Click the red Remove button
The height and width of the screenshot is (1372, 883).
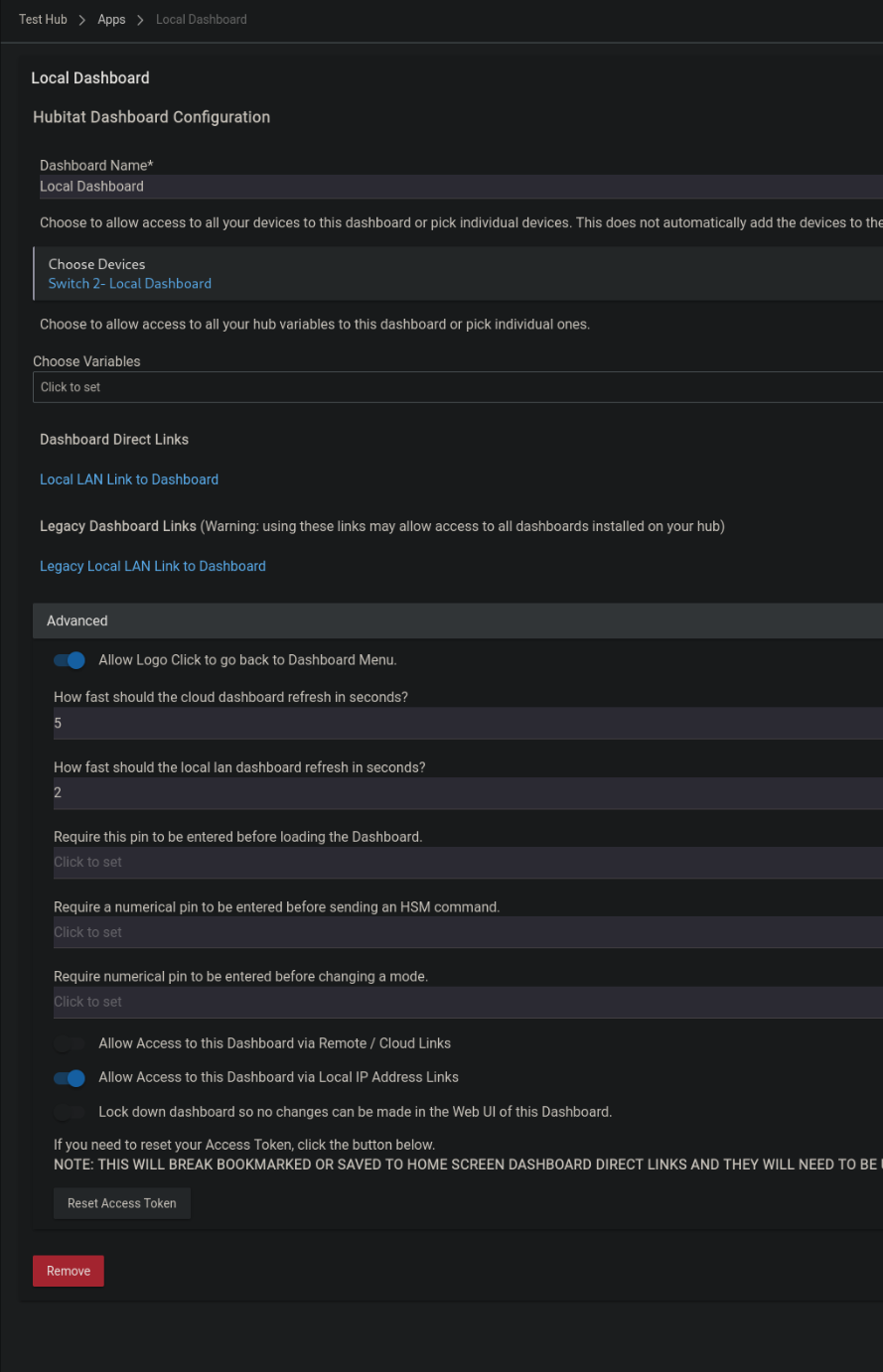pos(68,1270)
